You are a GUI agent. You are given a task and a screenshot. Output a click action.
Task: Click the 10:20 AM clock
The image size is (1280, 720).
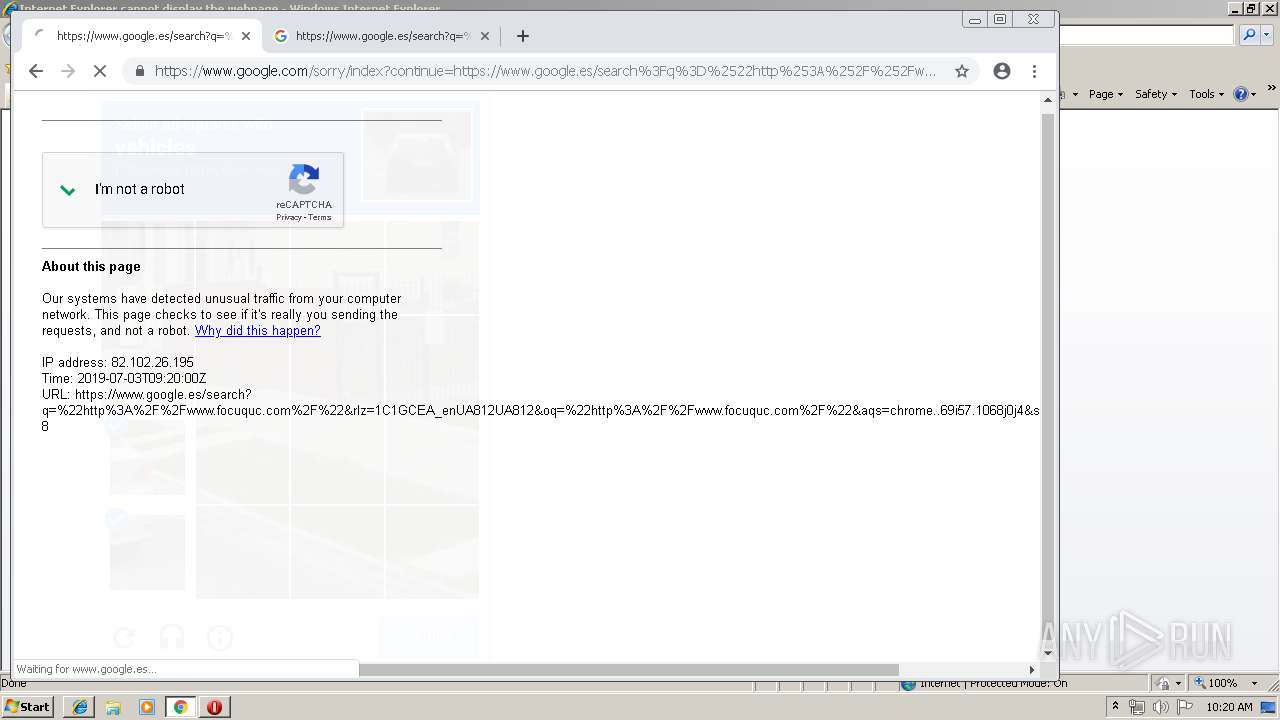1229,707
